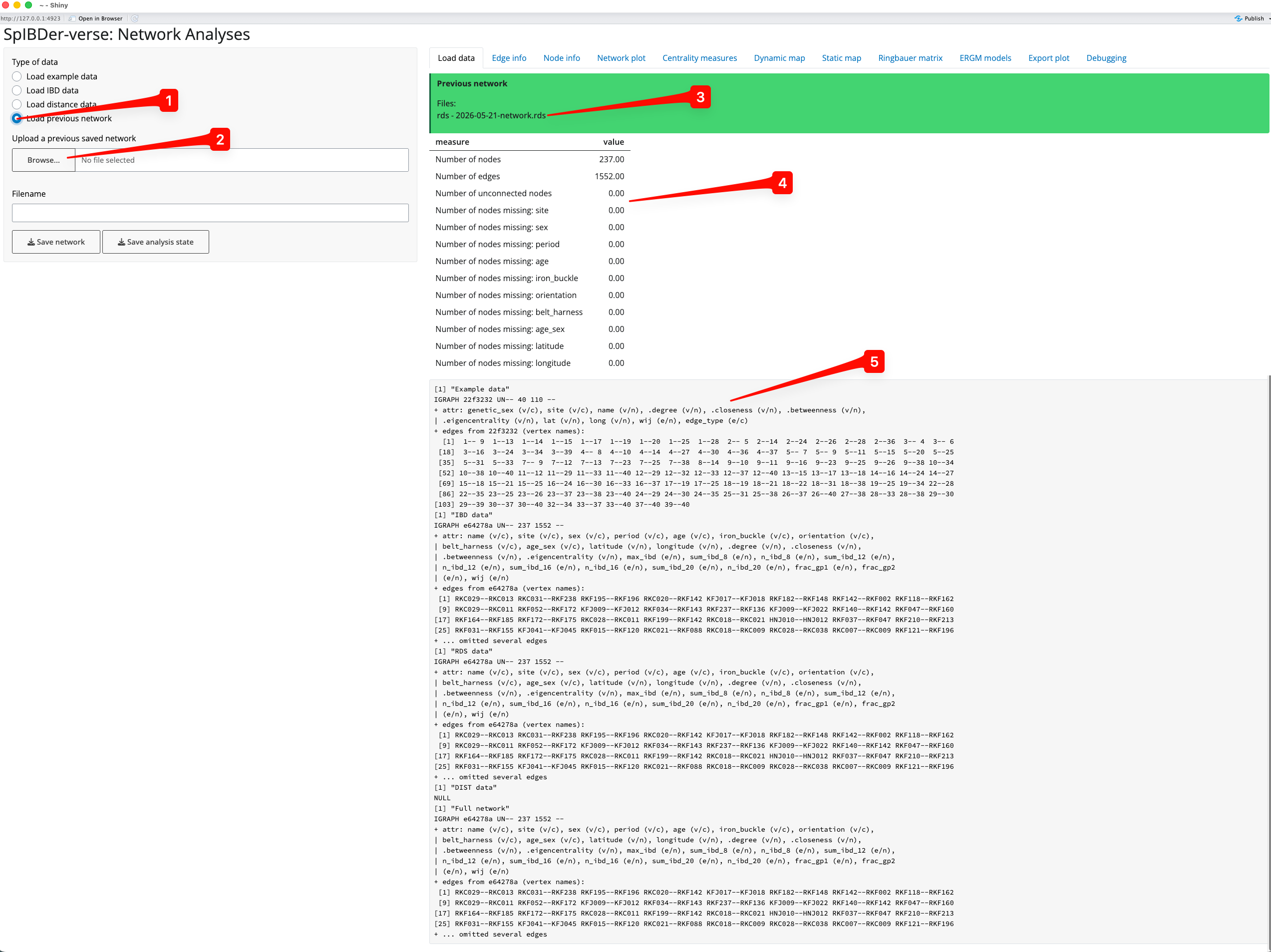Switch to the Dynamic map tab
The height and width of the screenshot is (952, 1271).
click(779, 58)
